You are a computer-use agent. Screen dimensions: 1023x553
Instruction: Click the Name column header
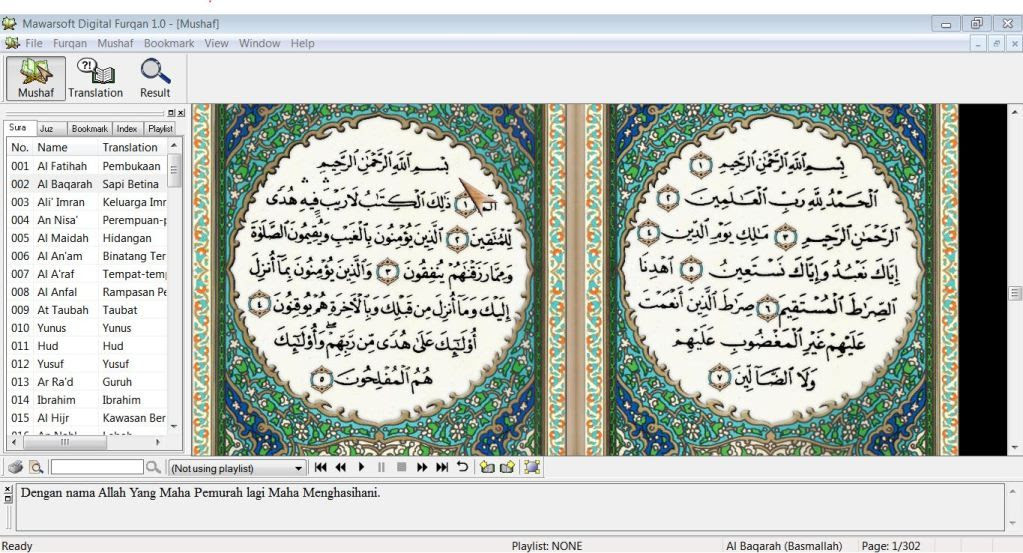66,147
